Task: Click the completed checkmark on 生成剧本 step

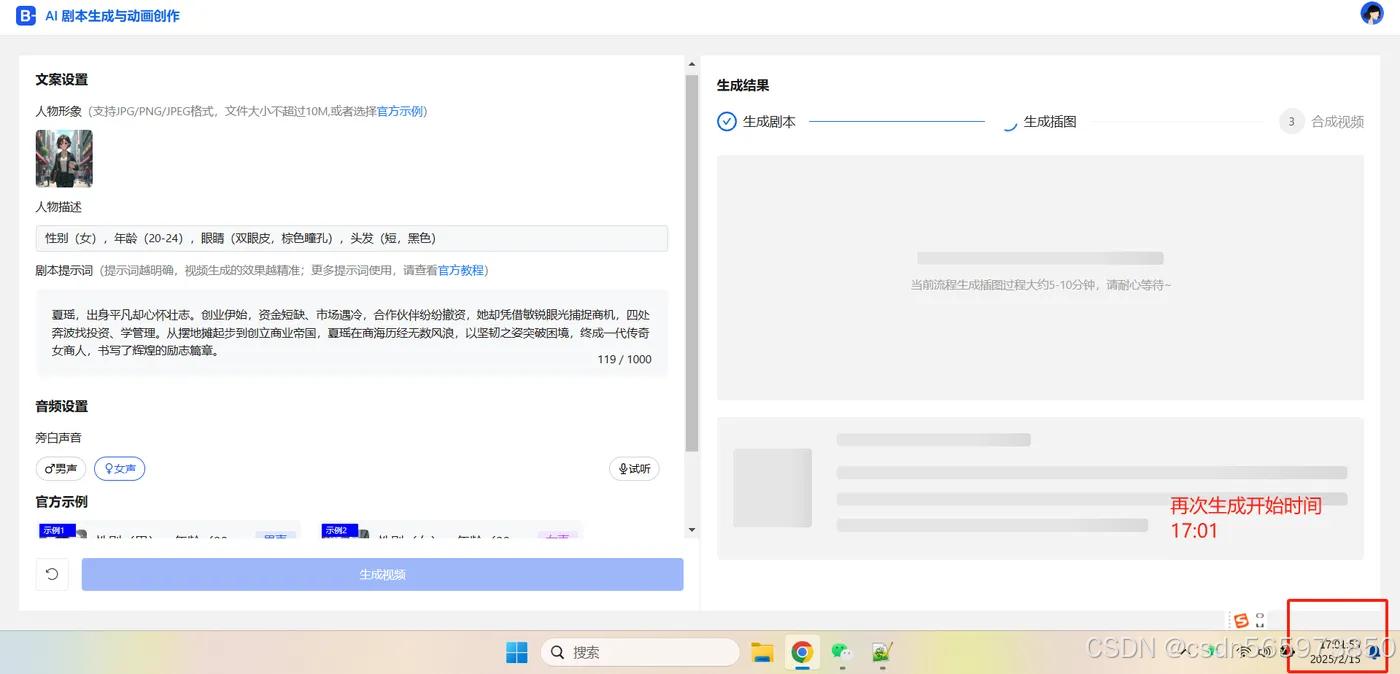Action: [726, 121]
